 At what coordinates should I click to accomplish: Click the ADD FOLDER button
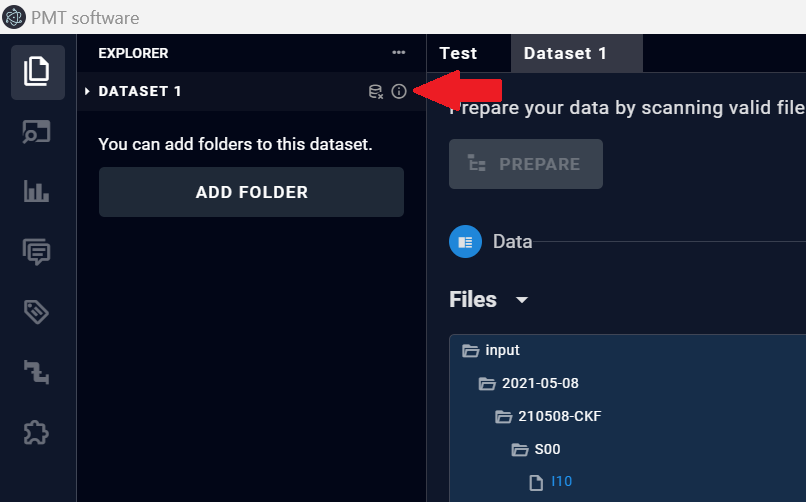251,192
